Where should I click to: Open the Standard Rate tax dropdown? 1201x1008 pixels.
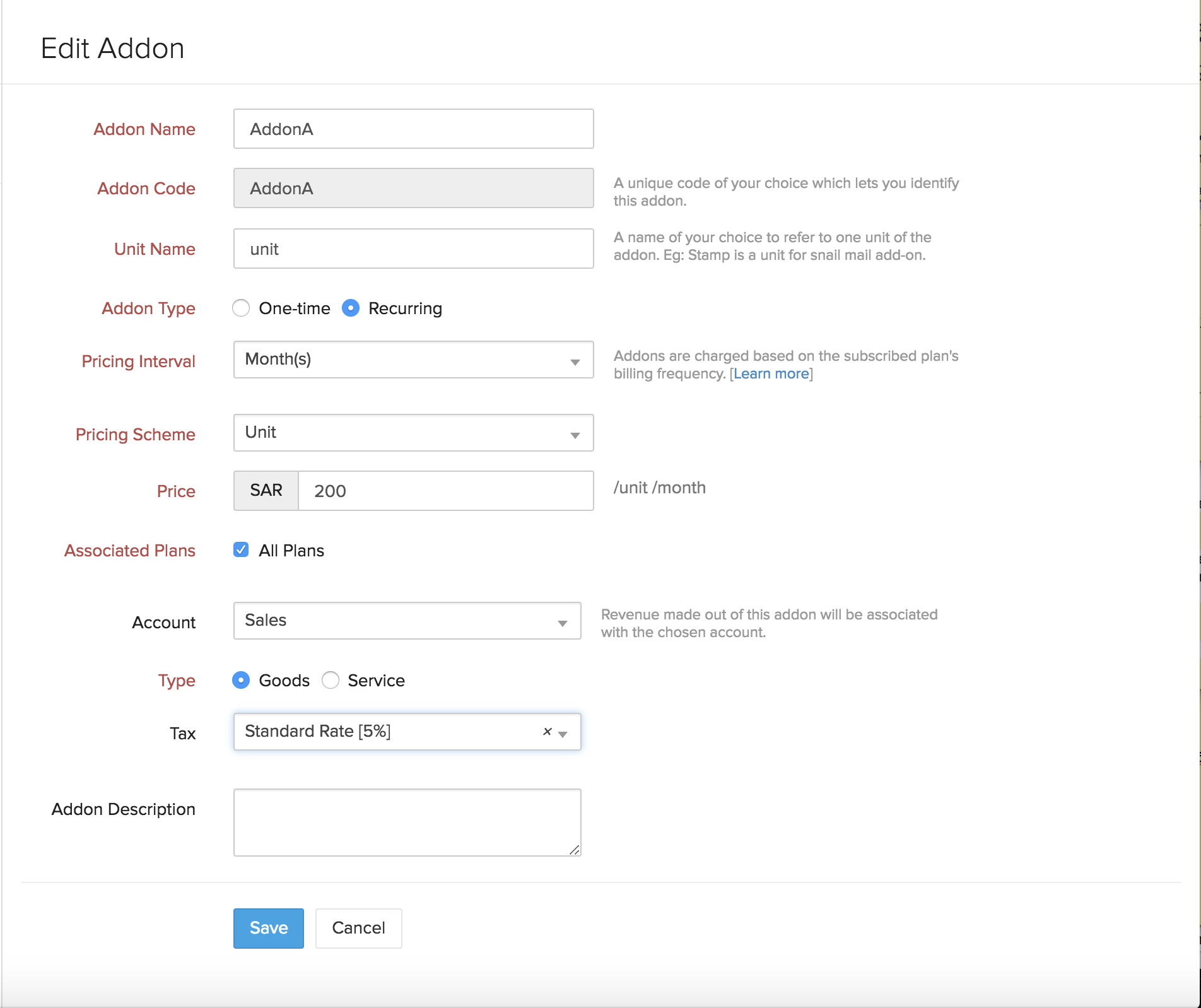tap(385, 732)
